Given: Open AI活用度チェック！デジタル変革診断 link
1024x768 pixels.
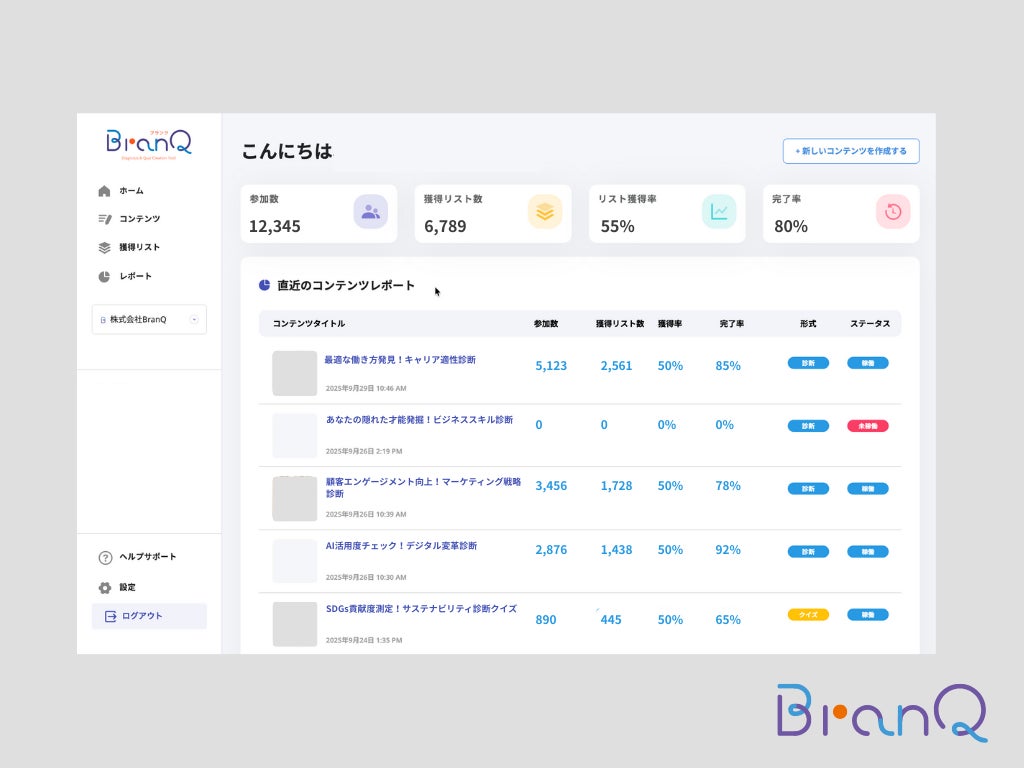Looking at the screenshot, I should [x=401, y=546].
